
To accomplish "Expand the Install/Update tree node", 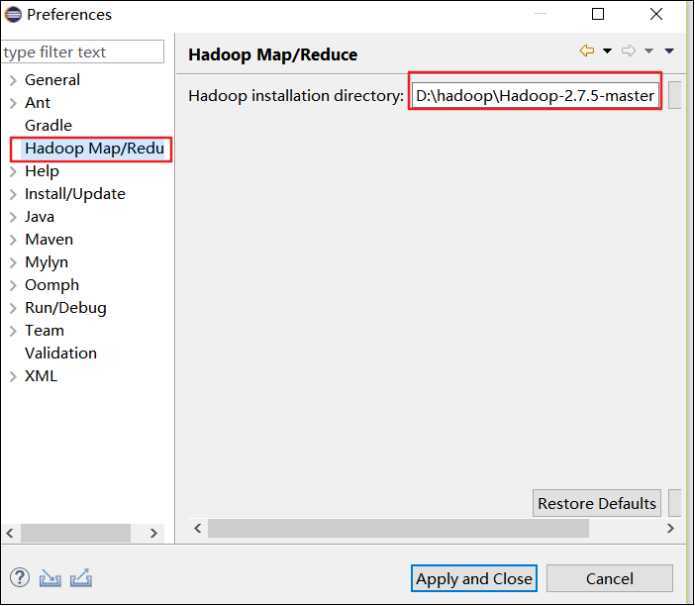I will click(13, 194).
